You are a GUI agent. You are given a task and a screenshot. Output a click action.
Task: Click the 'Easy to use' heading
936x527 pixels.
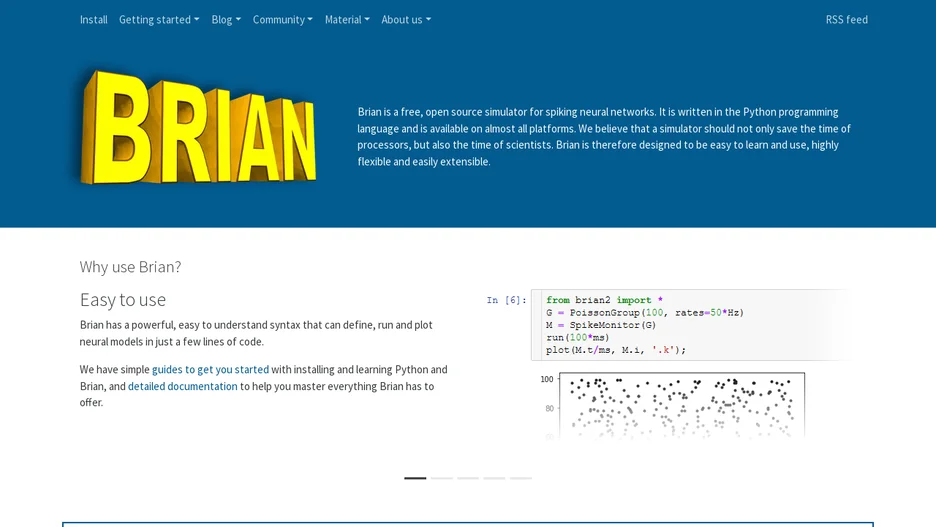point(123,300)
